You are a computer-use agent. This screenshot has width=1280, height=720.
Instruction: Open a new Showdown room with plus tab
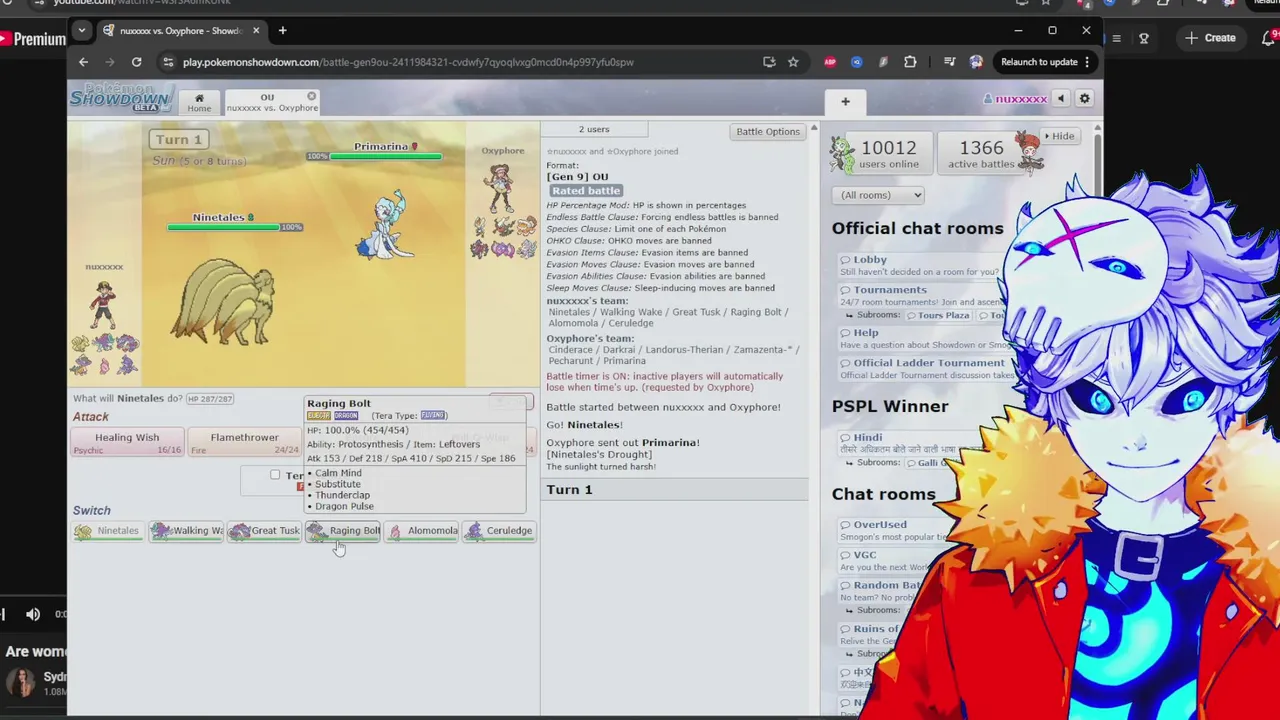845,101
